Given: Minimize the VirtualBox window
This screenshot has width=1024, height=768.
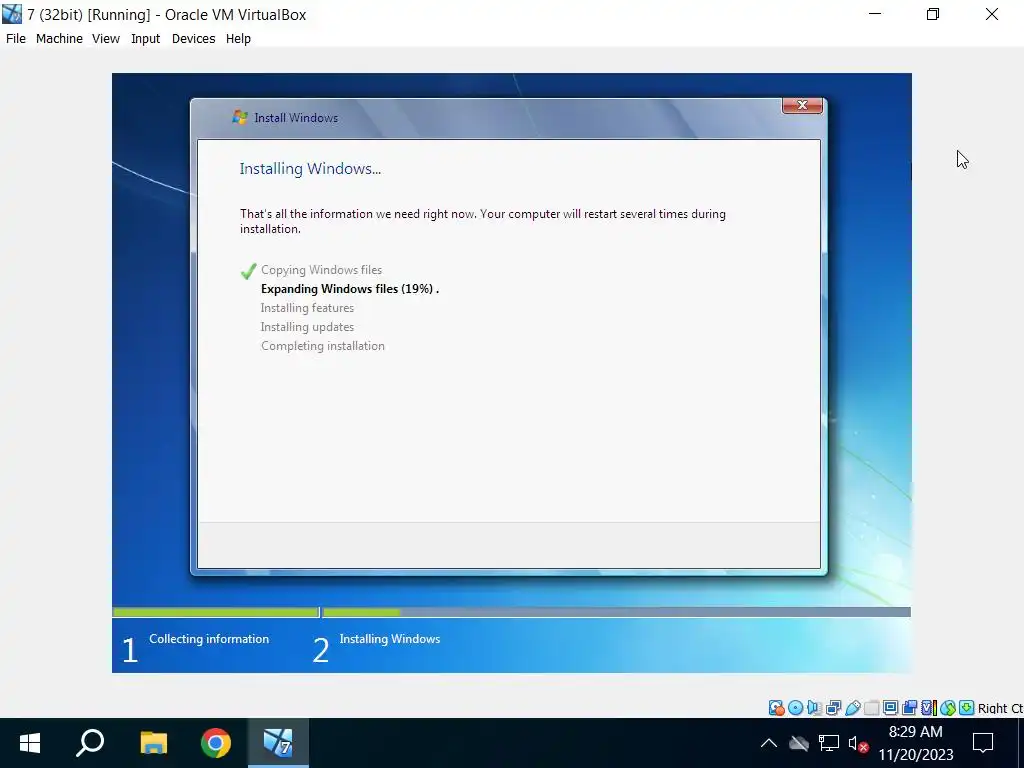Looking at the screenshot, I should [875, 14].
